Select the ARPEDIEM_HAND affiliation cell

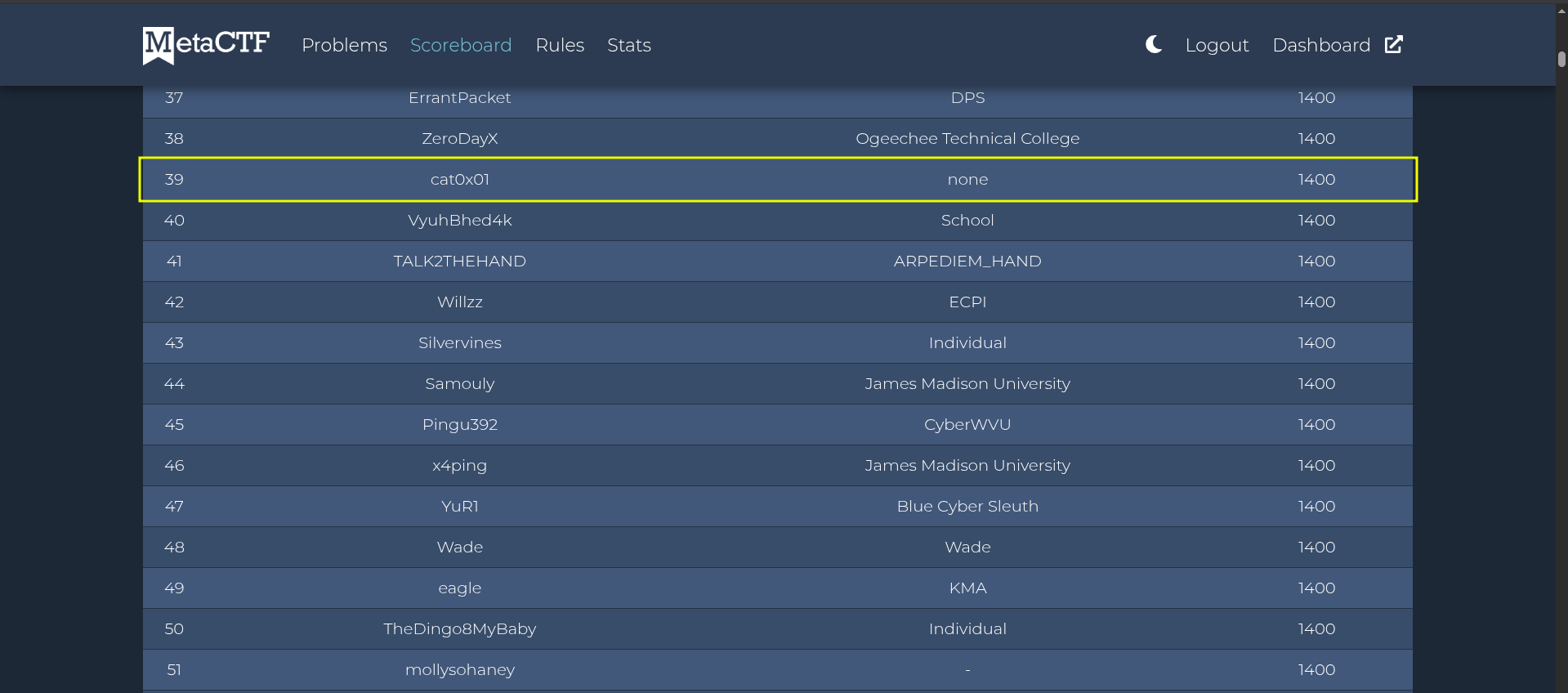[967, 262]
